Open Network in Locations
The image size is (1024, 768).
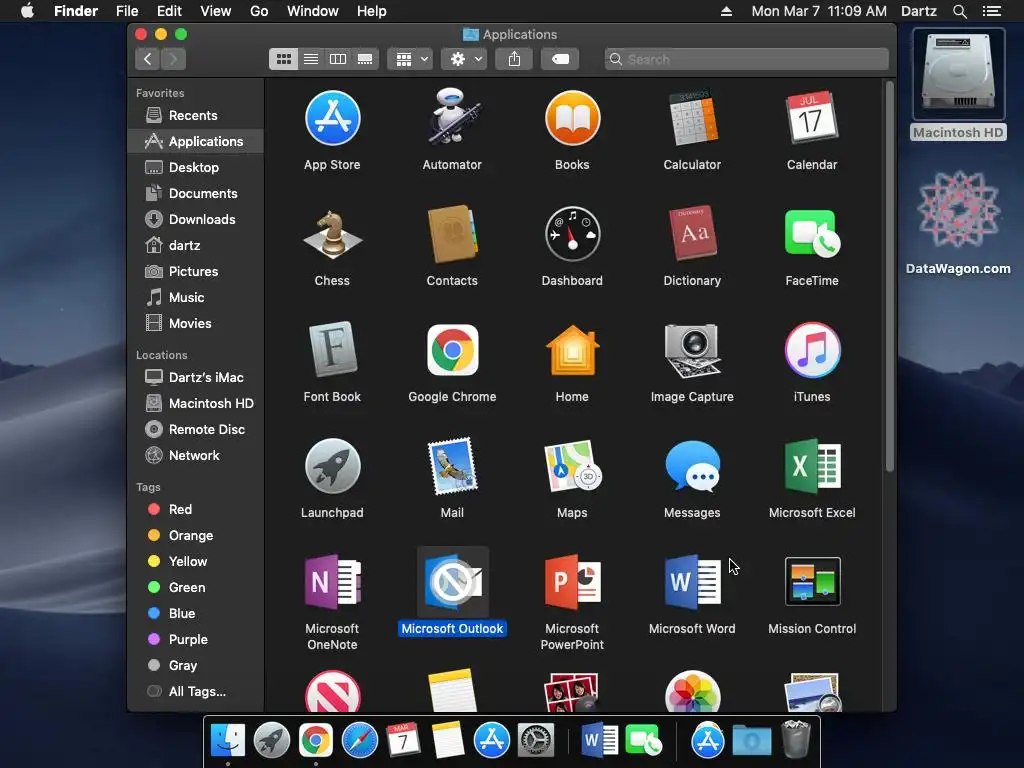tap(196, 456)
